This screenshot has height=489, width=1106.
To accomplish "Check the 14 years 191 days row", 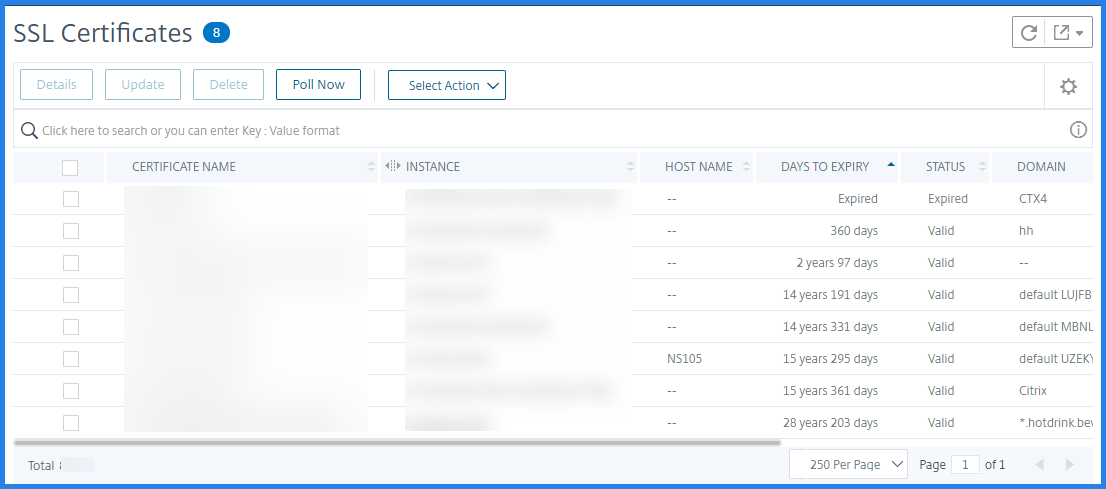I will point(71,295).
